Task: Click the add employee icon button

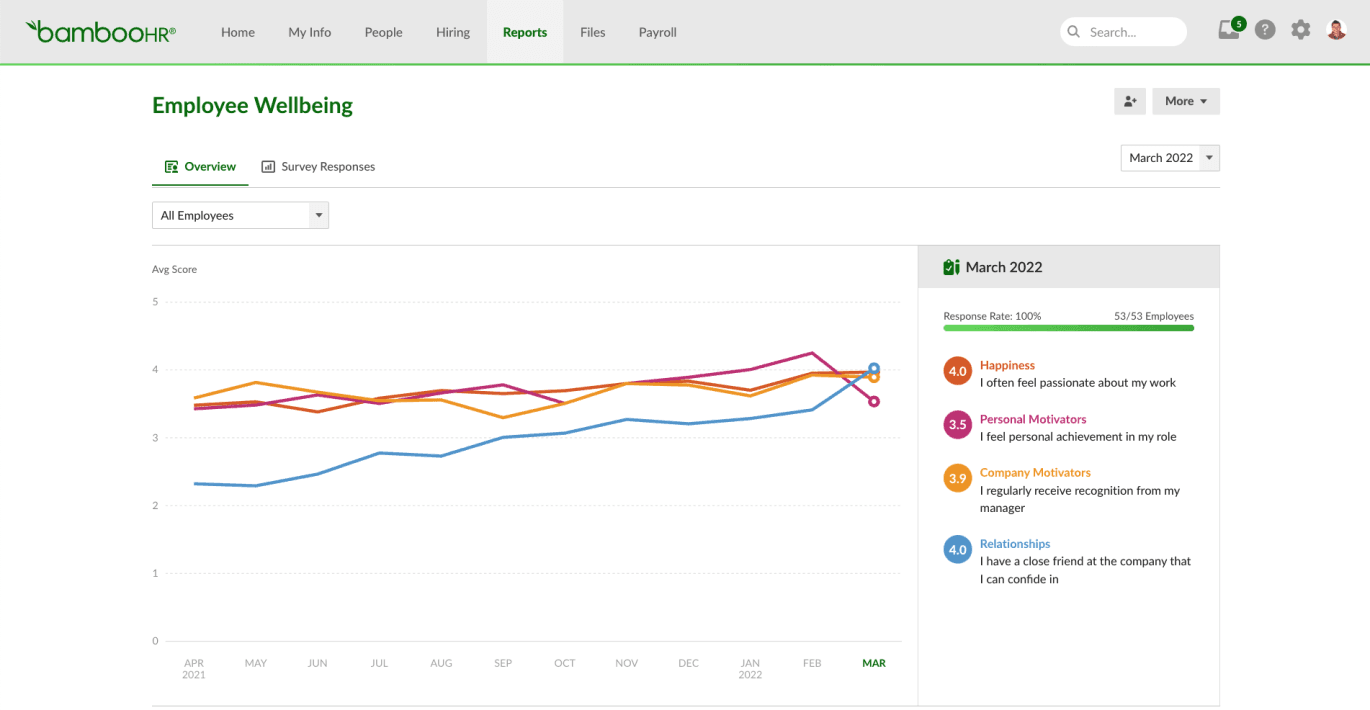Action: pyautogui.click(x=1130, y=101)
